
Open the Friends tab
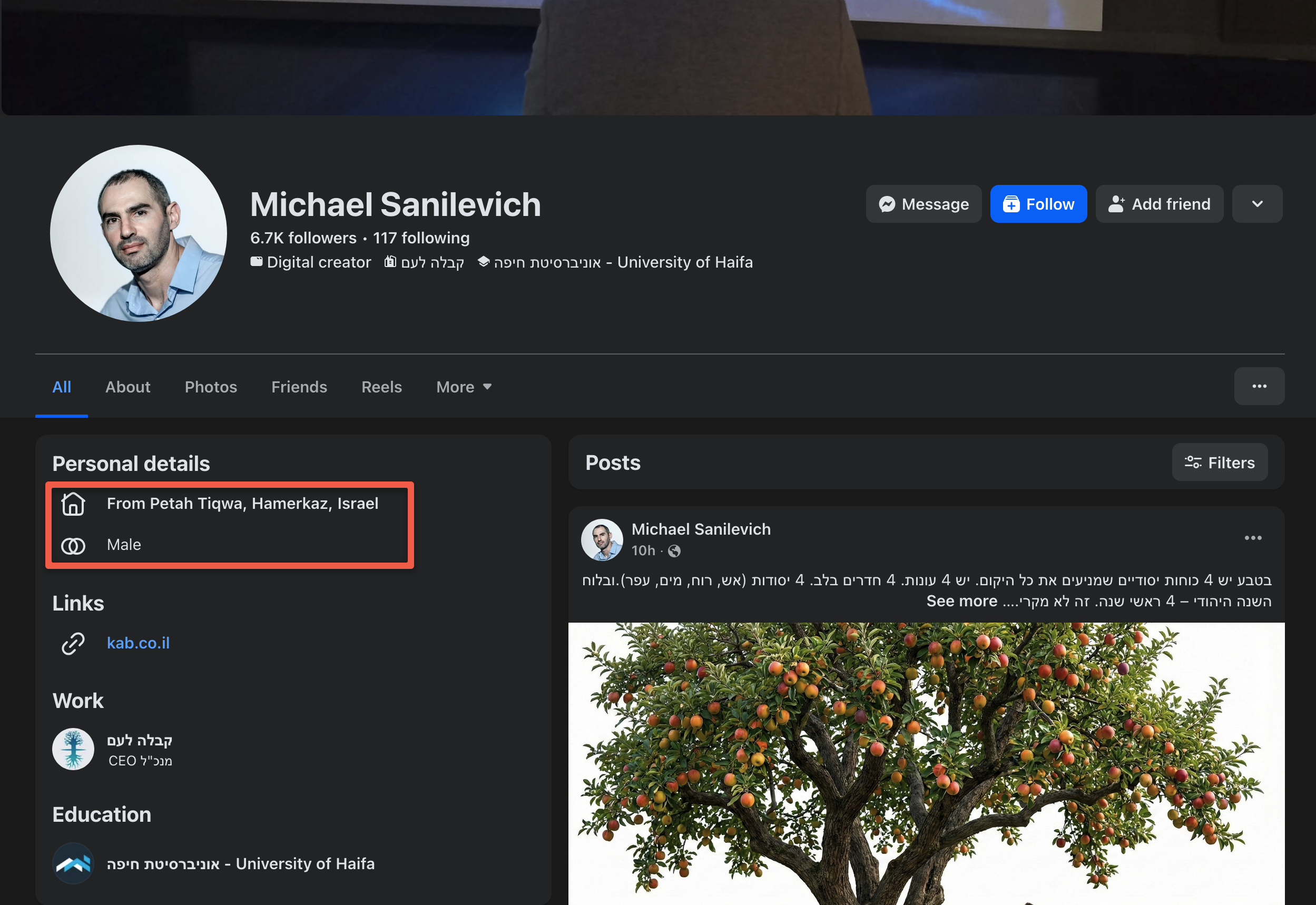(299, 387)
